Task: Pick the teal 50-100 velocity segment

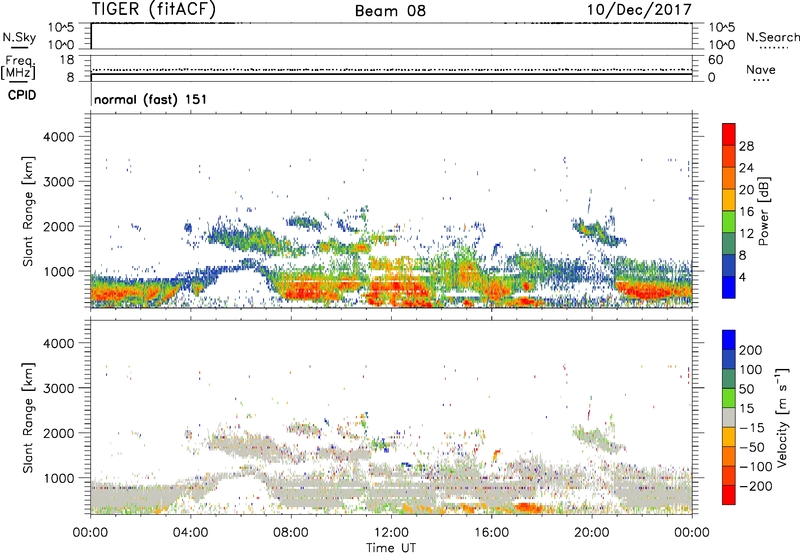Action: coord(729,379)
